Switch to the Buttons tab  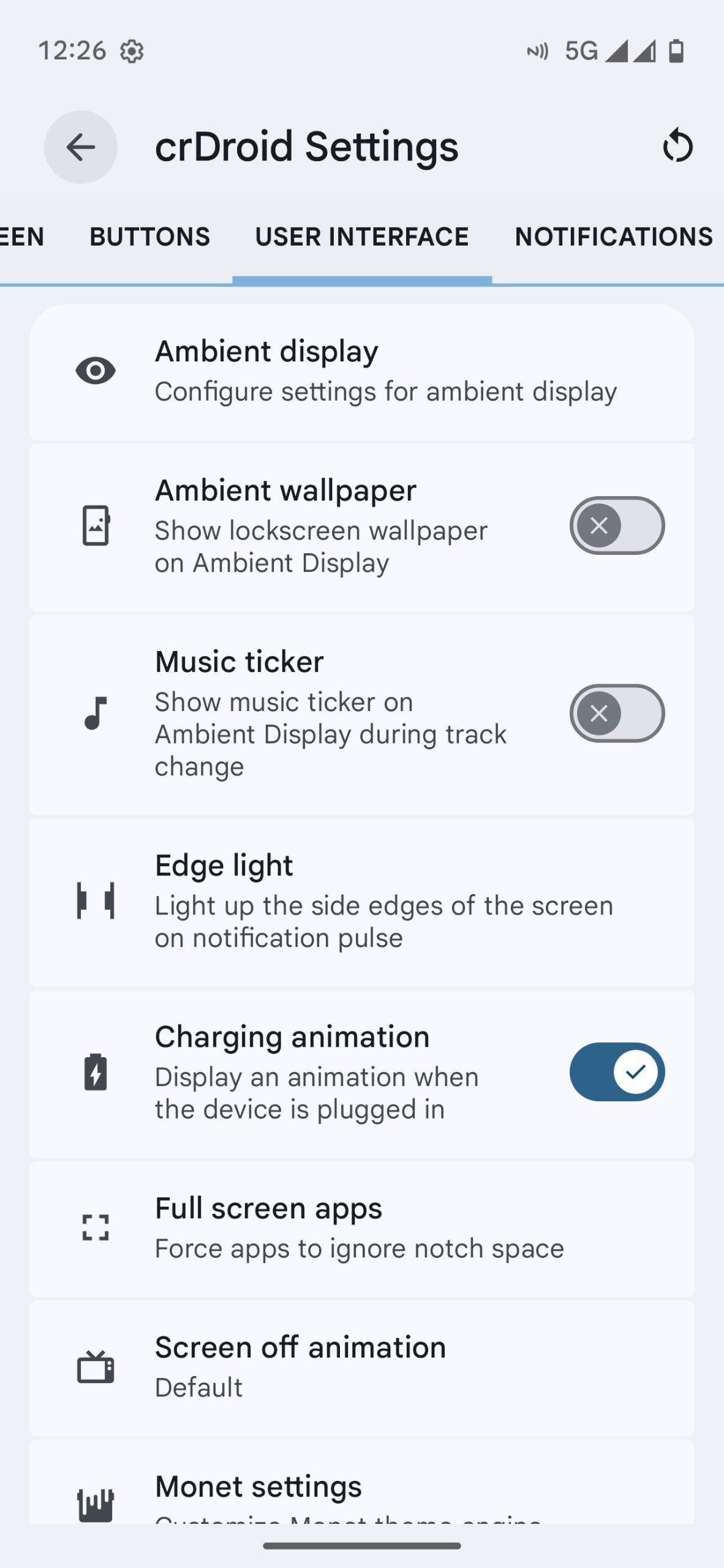tap(150, 237)
